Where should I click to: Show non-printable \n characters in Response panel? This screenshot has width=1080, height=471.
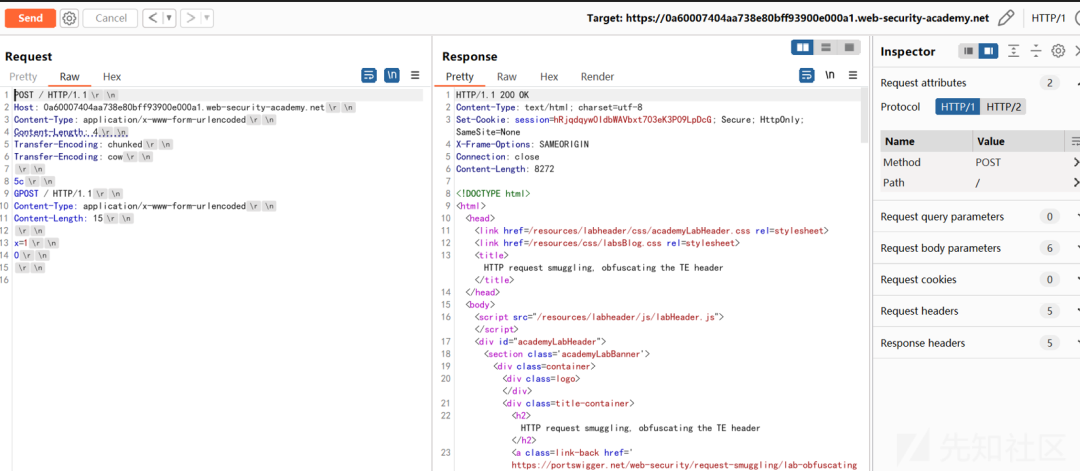point(830,76)
